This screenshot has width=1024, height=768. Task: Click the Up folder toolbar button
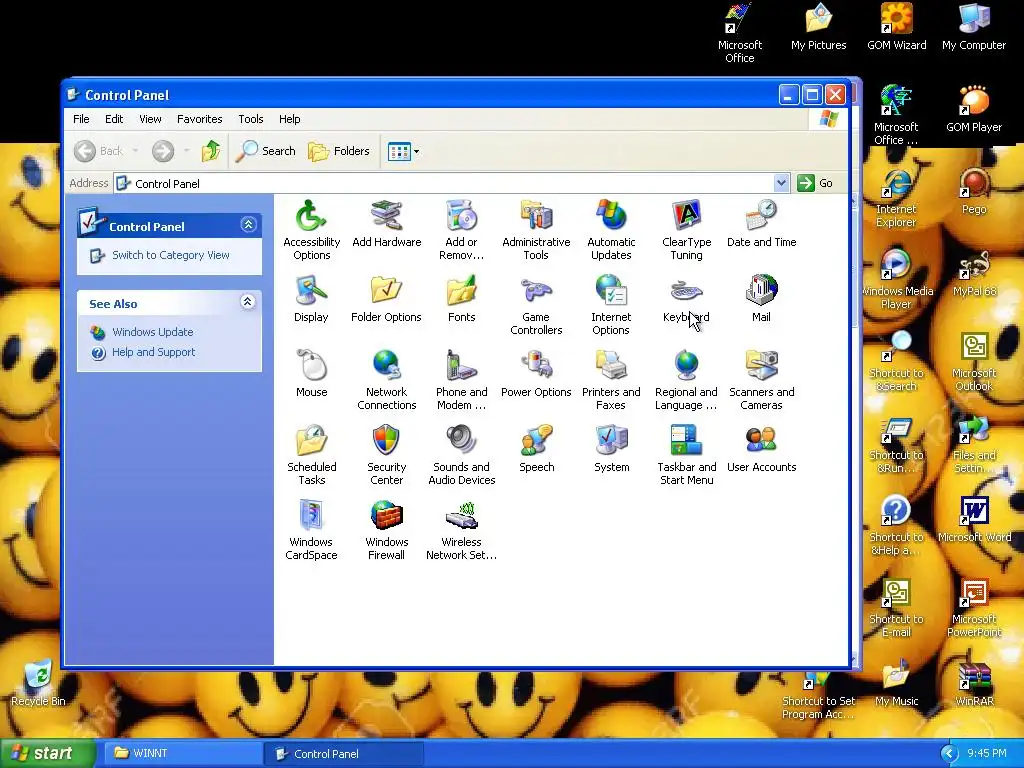pyautogui.click(x=211, y=151)
